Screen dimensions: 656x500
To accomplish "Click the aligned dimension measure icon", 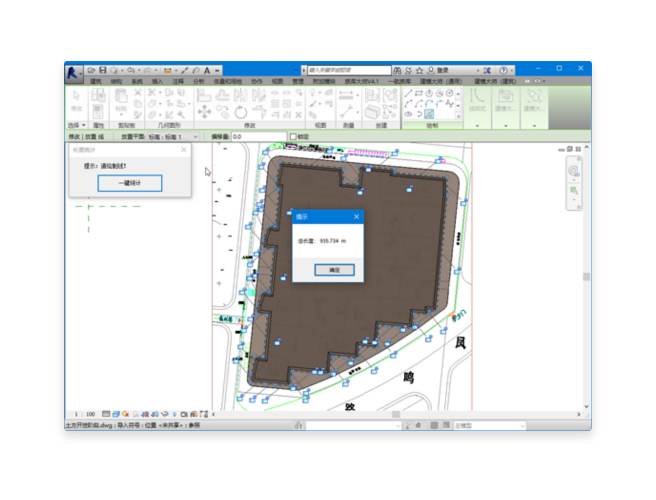I will (346, 95).
